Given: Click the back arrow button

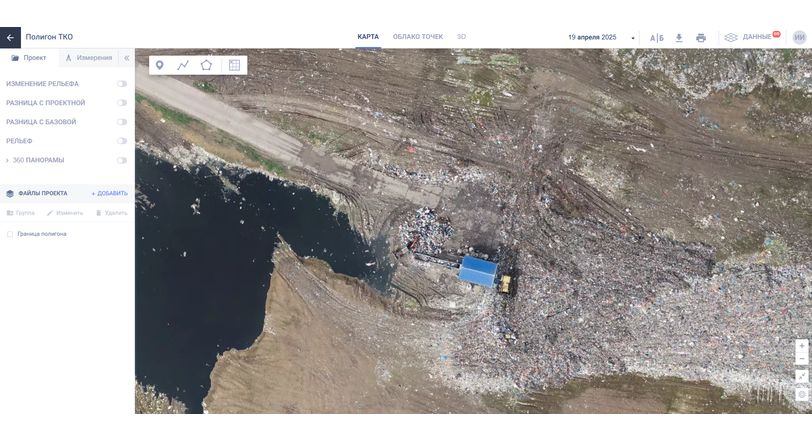Looking at the screenshot, I should [x=10, y=37].
